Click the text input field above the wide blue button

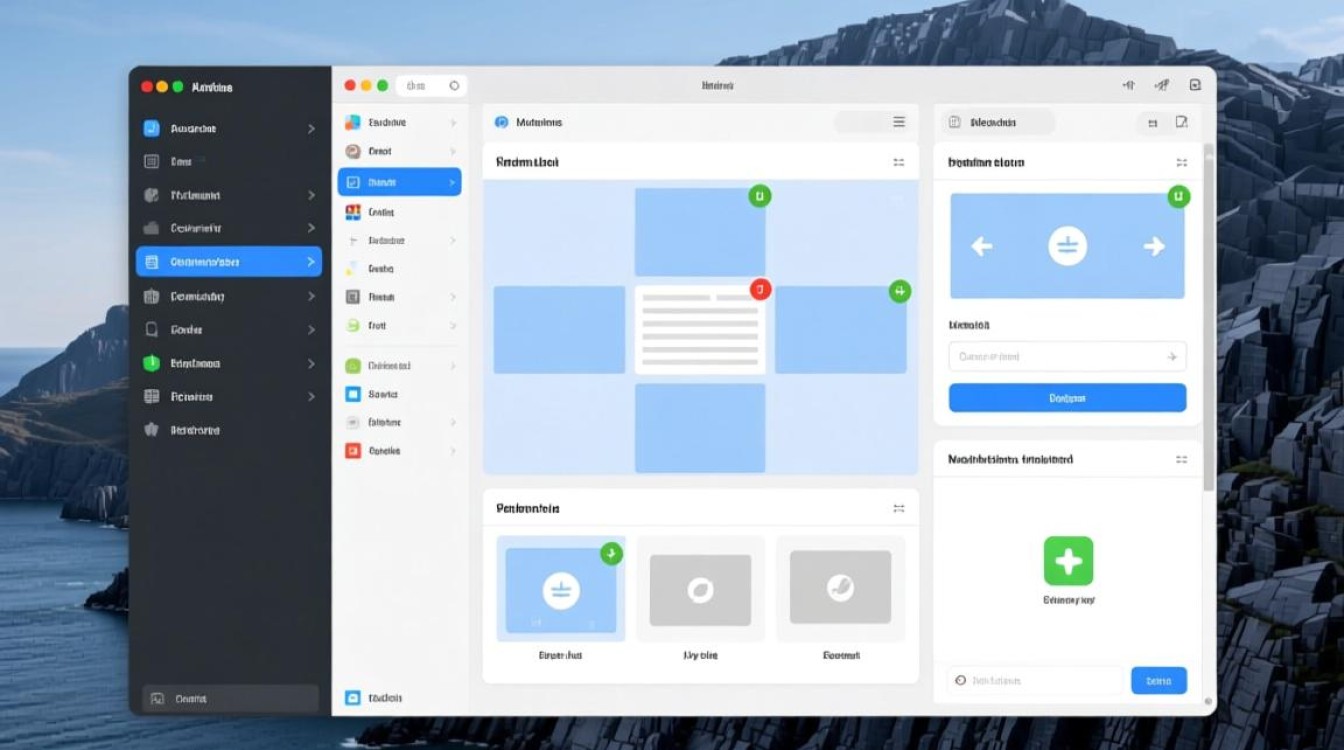(x=1067, y=357)
